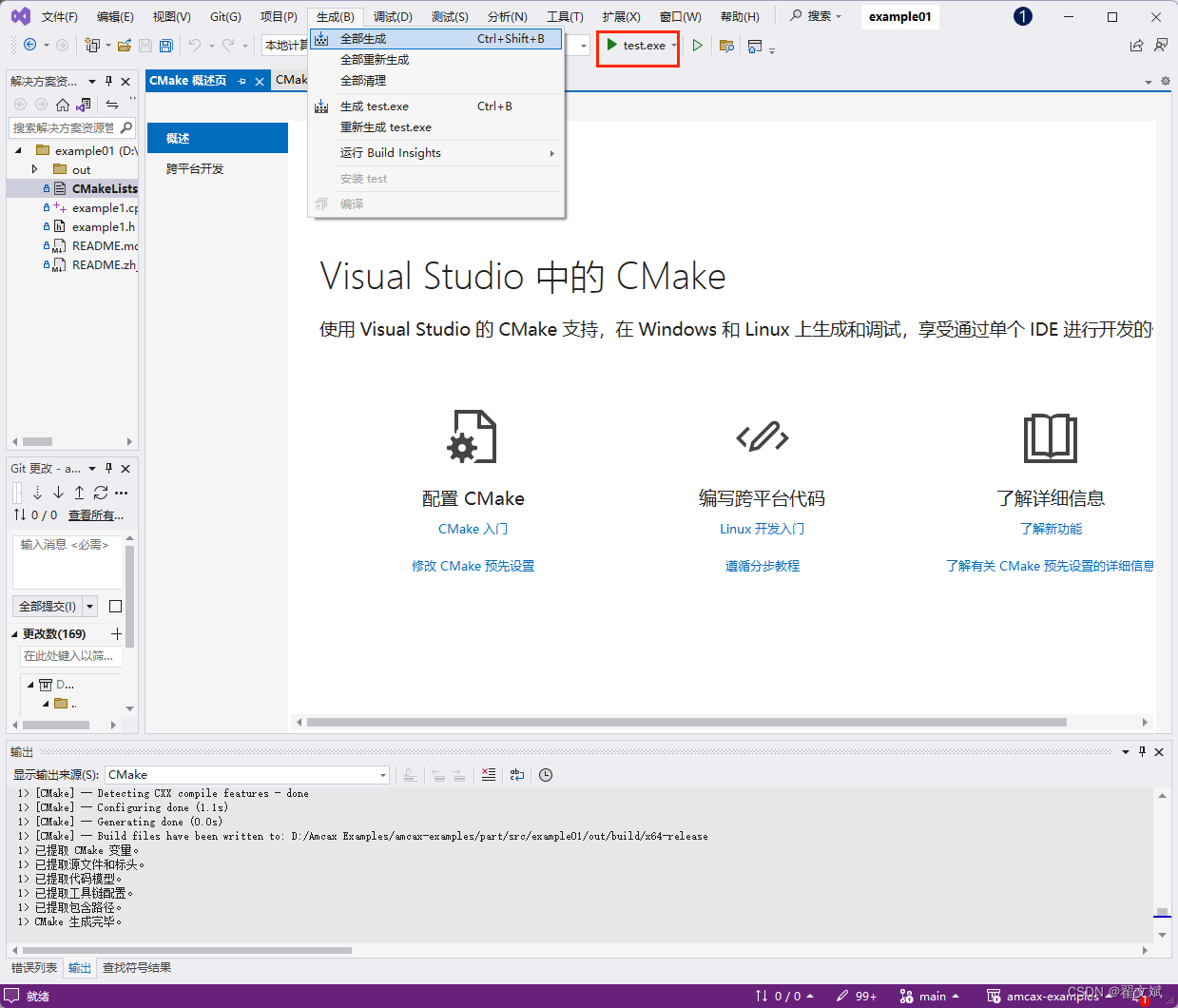This screenshot has width=1178, height=1008.
Task: Toggle word wrap in the output panel
Action: 516,775
